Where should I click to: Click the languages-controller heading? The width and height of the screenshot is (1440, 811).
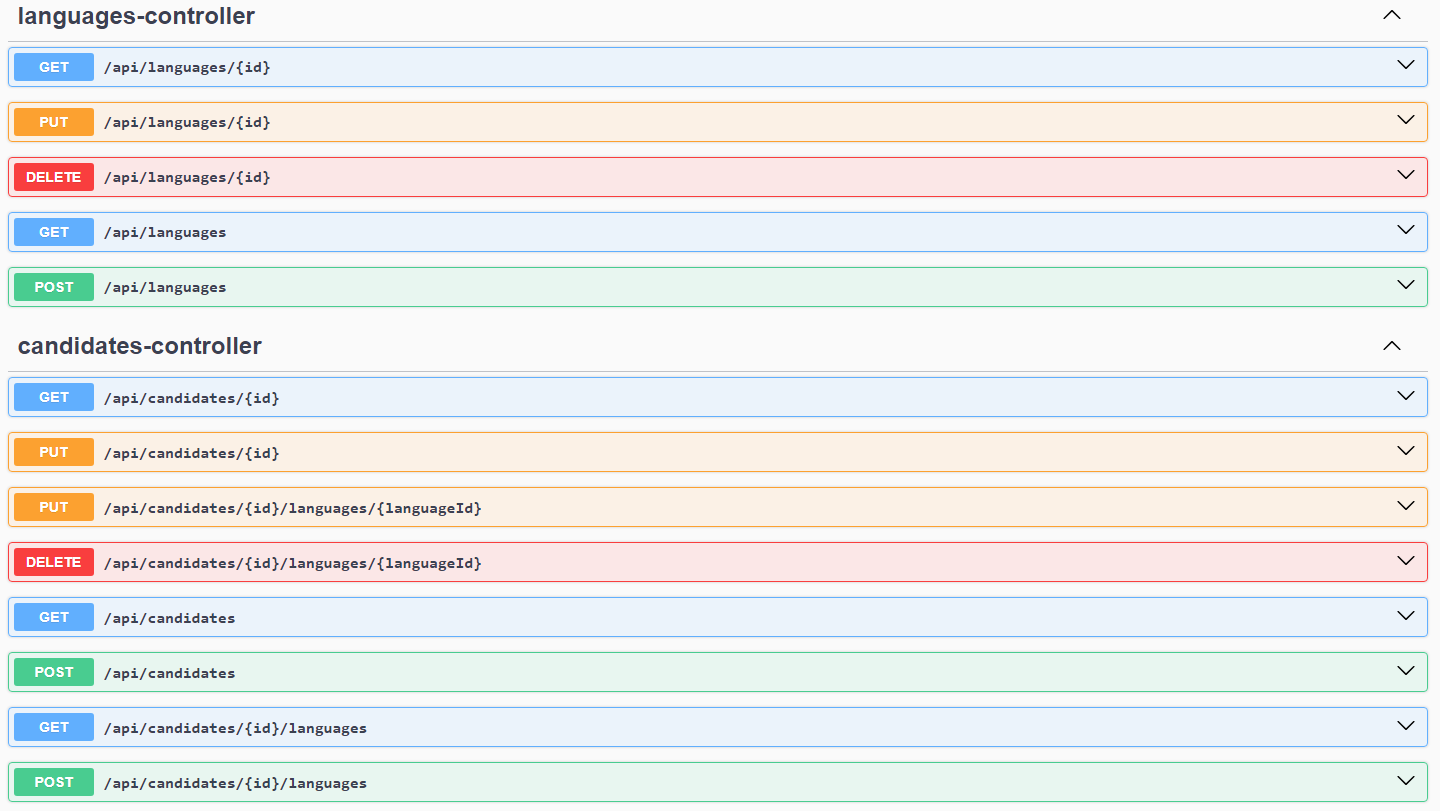(x=135, y=16)
